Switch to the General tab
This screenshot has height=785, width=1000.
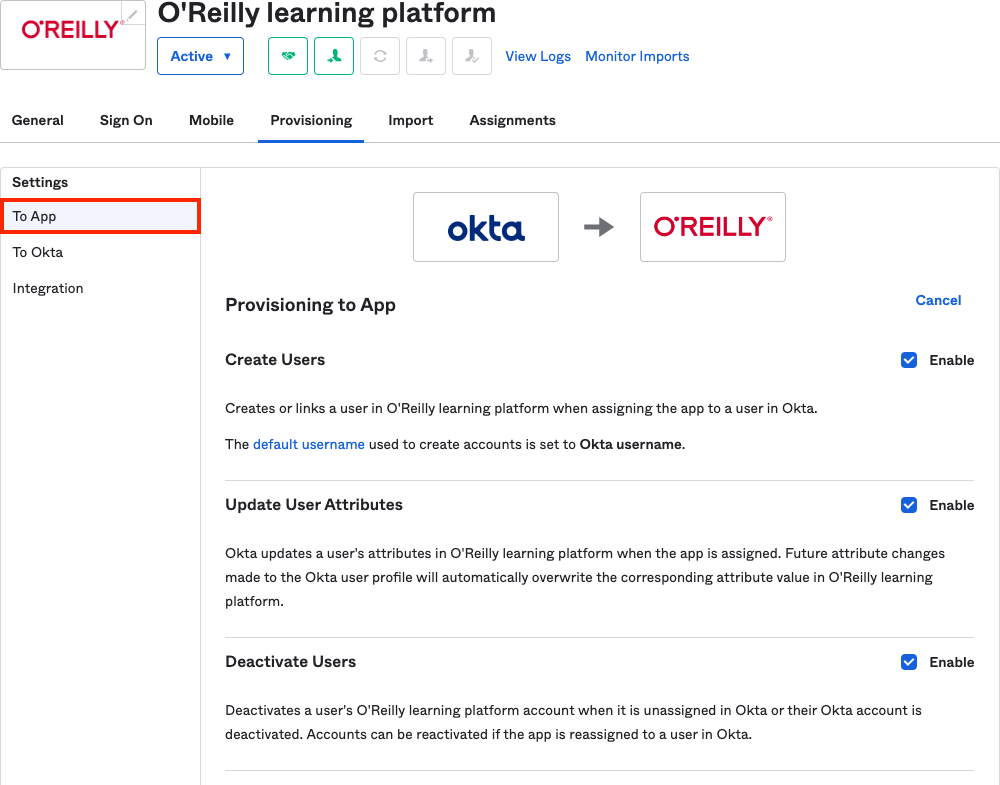click(x=38, y=120)
